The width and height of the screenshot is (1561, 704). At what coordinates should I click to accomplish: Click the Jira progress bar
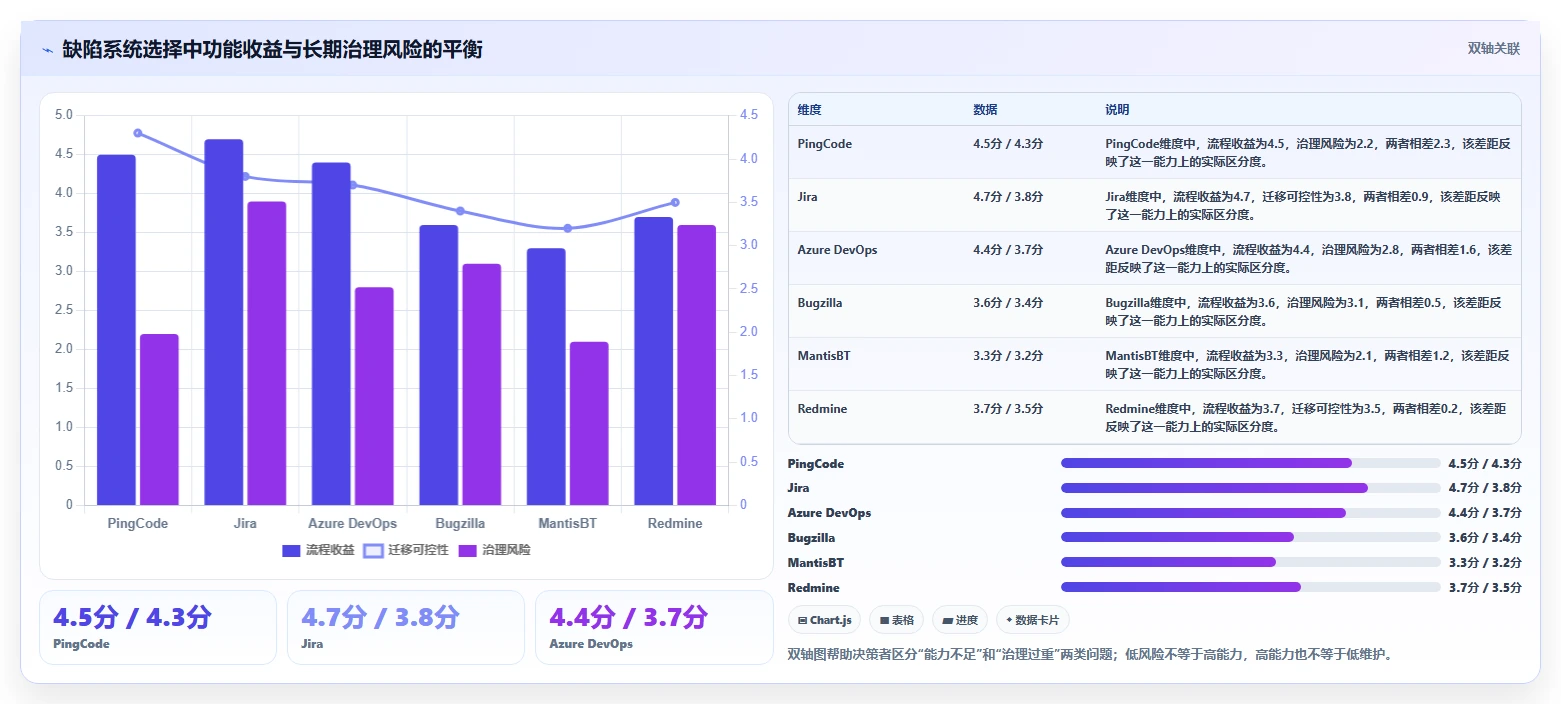click(x=1251, y=488)
